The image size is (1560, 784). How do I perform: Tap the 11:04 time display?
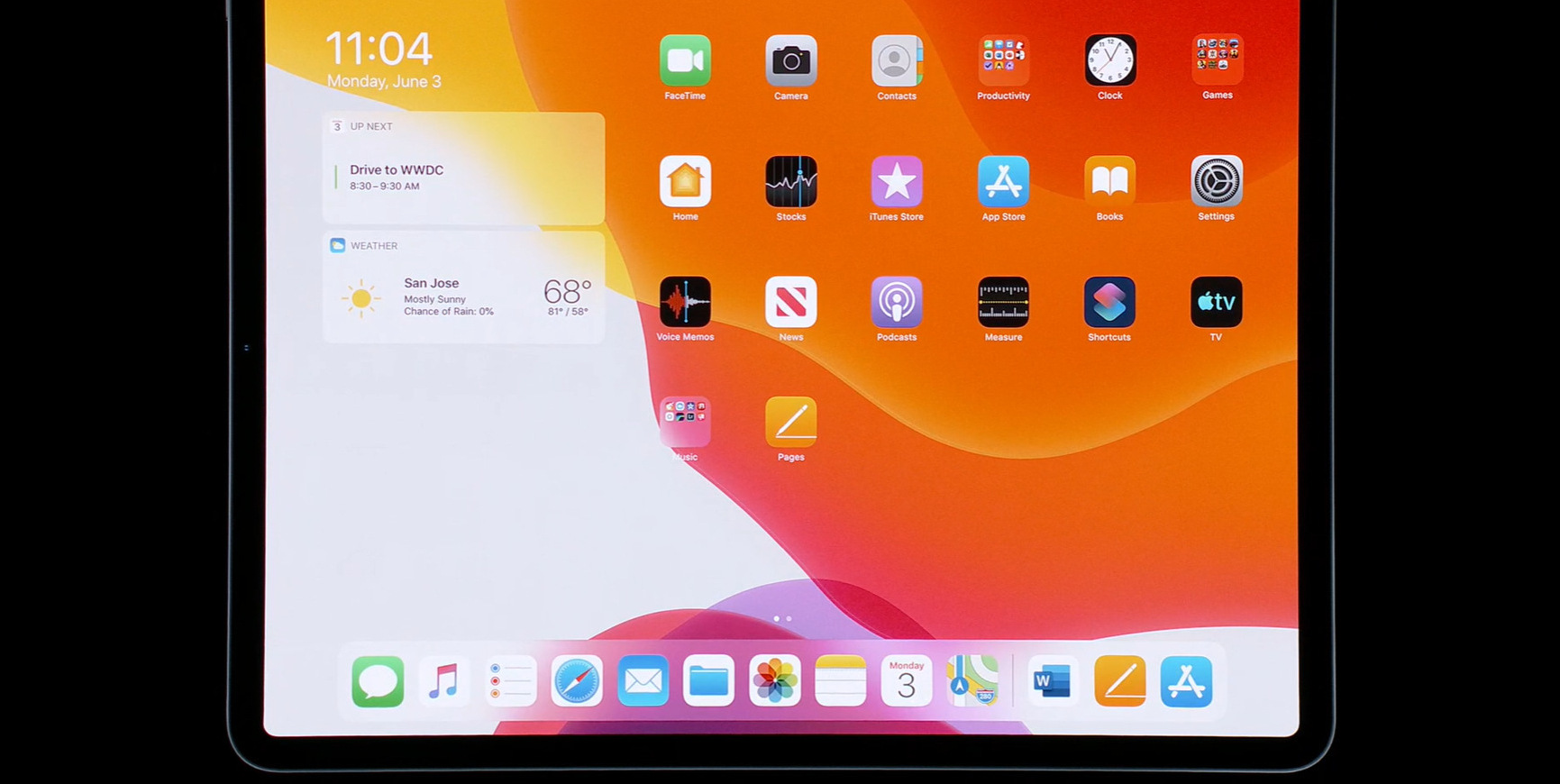(379, 49)
